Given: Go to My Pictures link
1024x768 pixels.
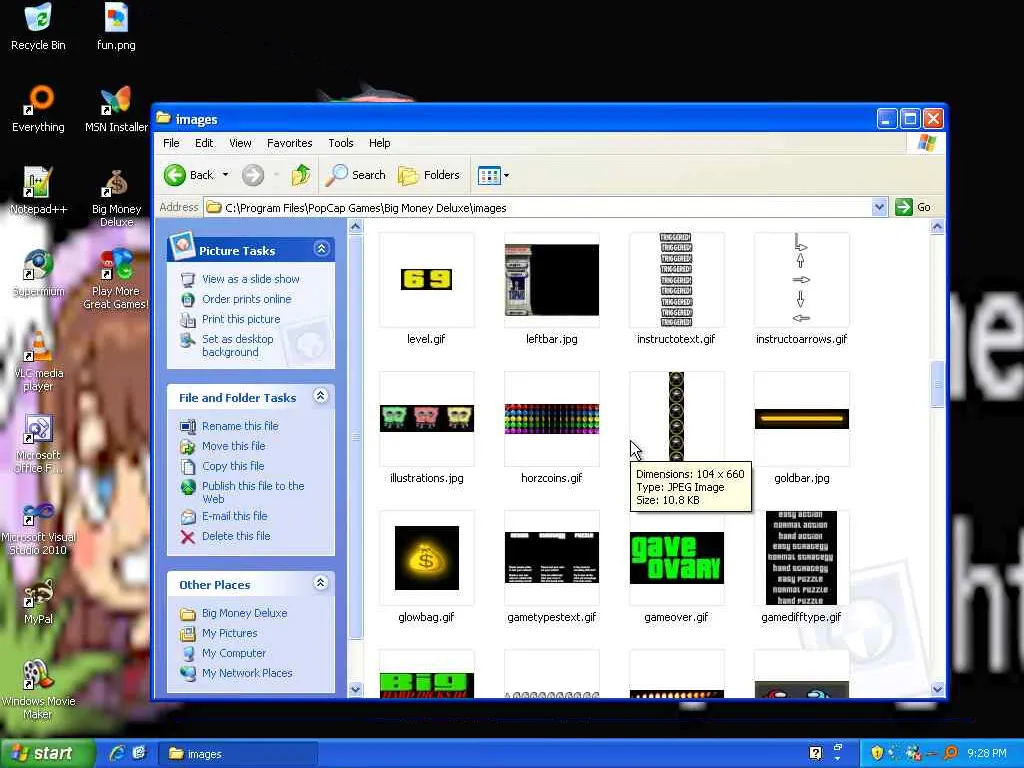Looking at the screenshot, I should point(229,633).
